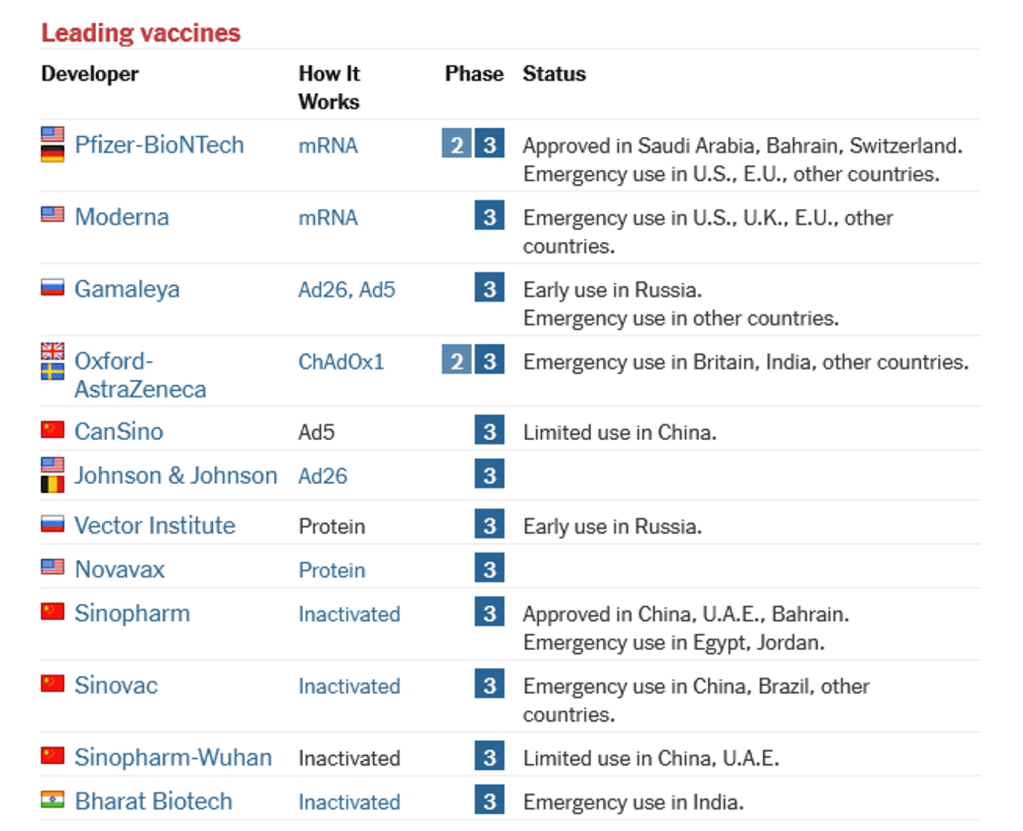Click the Phase 2 badge for Oxford-AstraZeneca
The height and width of the screenshot is (831, 1023).
point(456,361)
